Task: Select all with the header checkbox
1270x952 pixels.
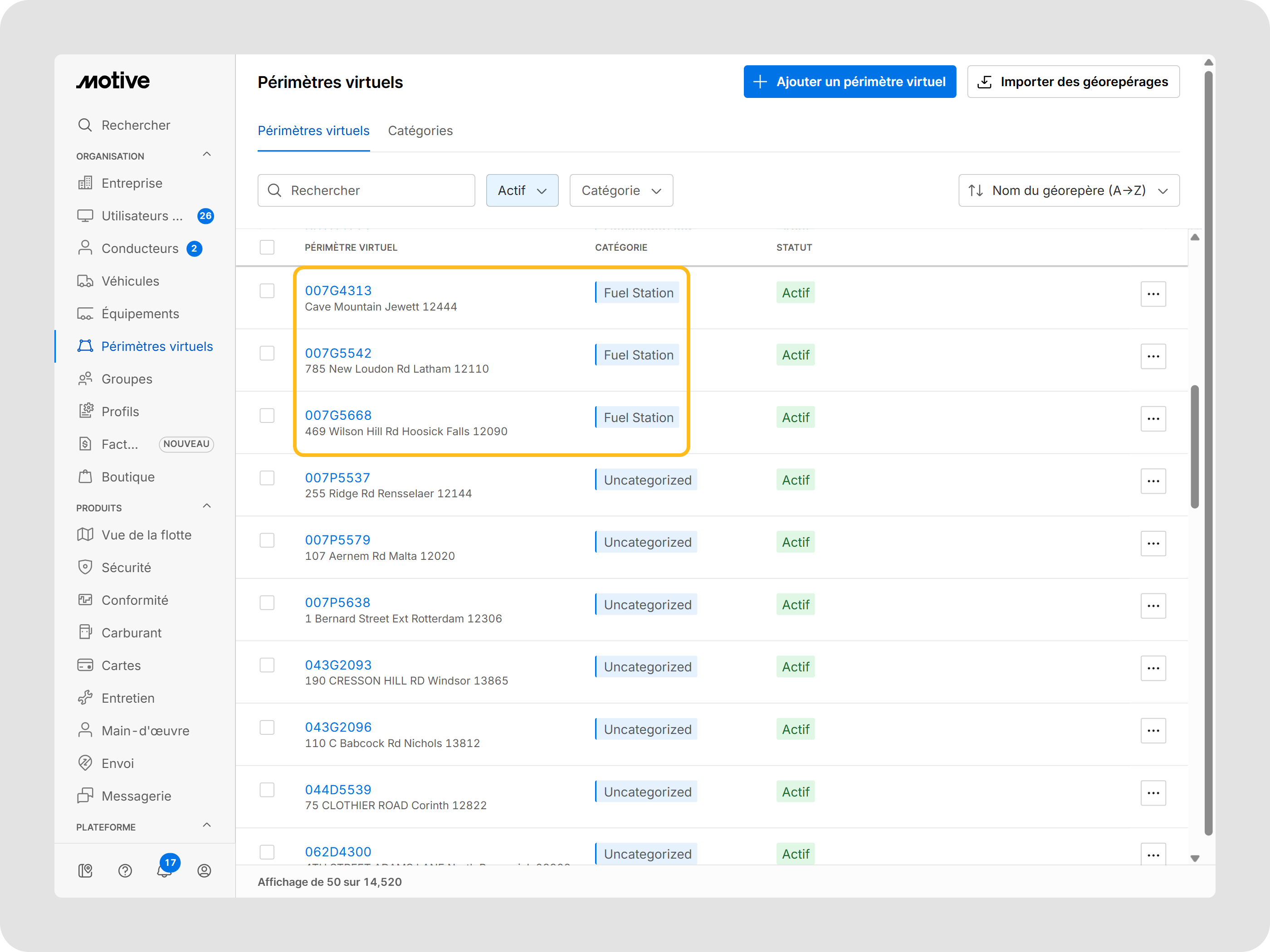Action: (x=267, y=248)
